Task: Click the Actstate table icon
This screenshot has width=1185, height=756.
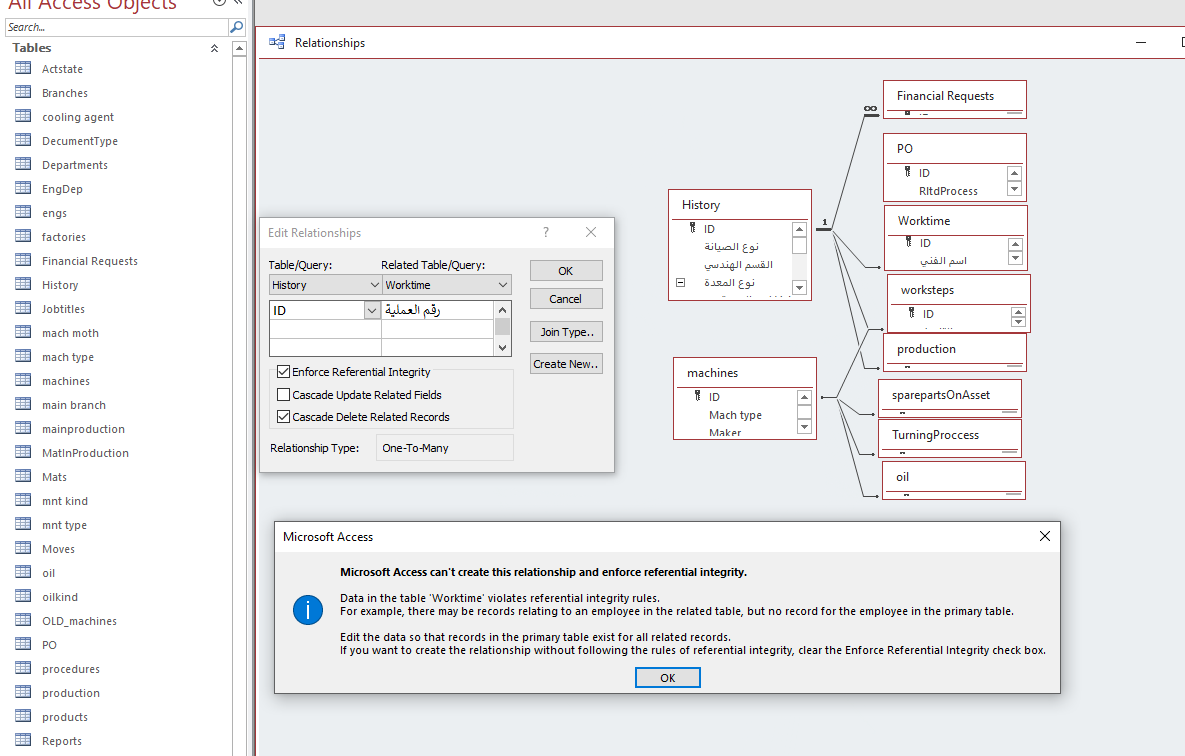Action: 23,68
